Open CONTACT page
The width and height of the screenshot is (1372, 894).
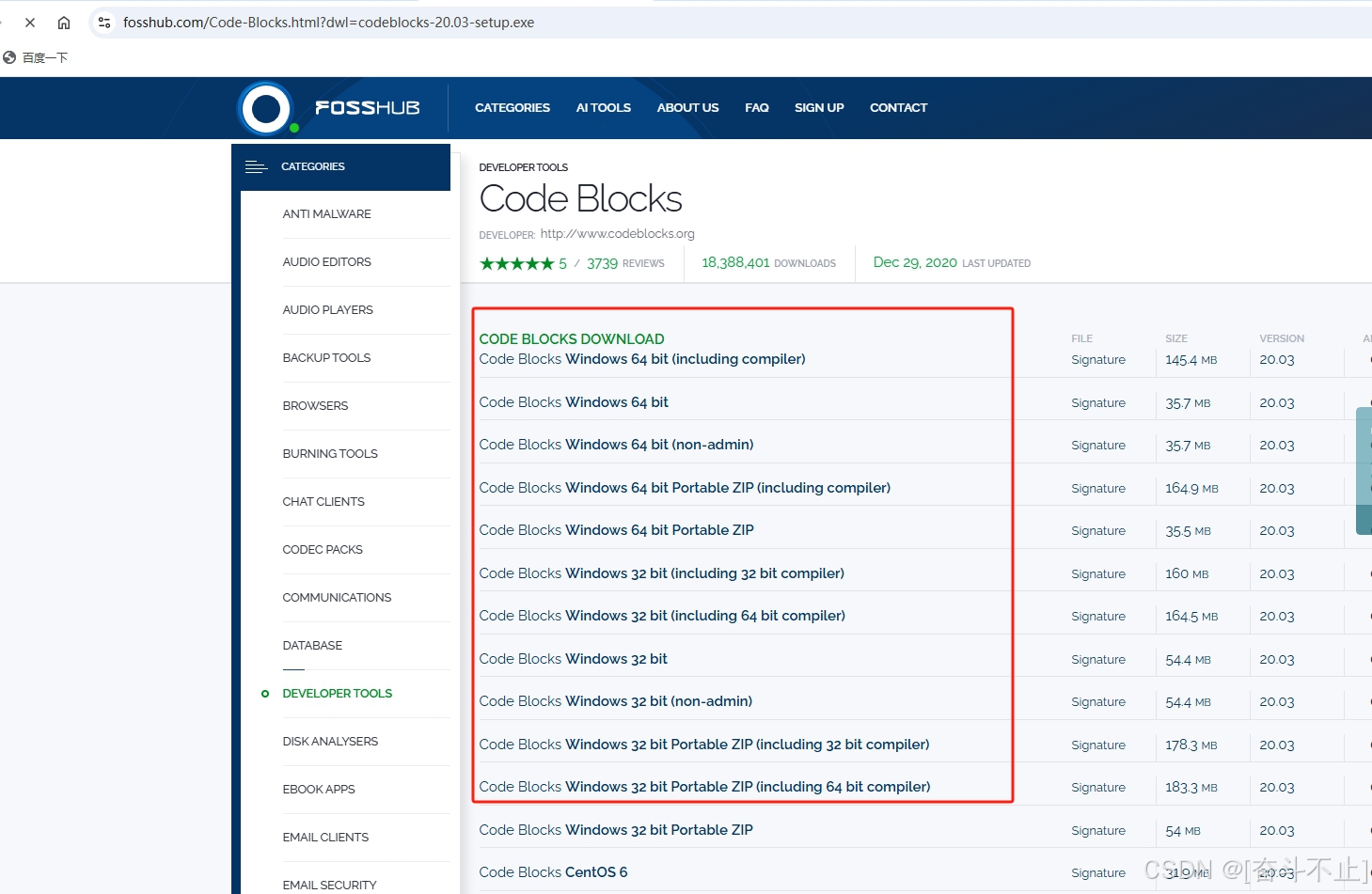point(898,108)
